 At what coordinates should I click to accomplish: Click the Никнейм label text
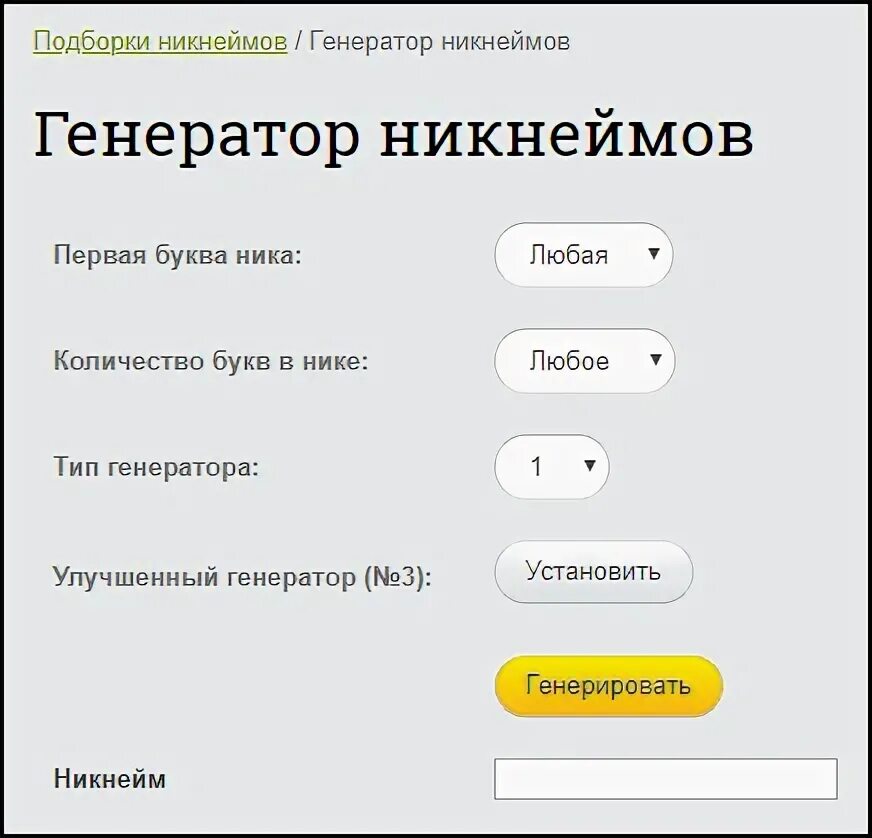[110, 779]
